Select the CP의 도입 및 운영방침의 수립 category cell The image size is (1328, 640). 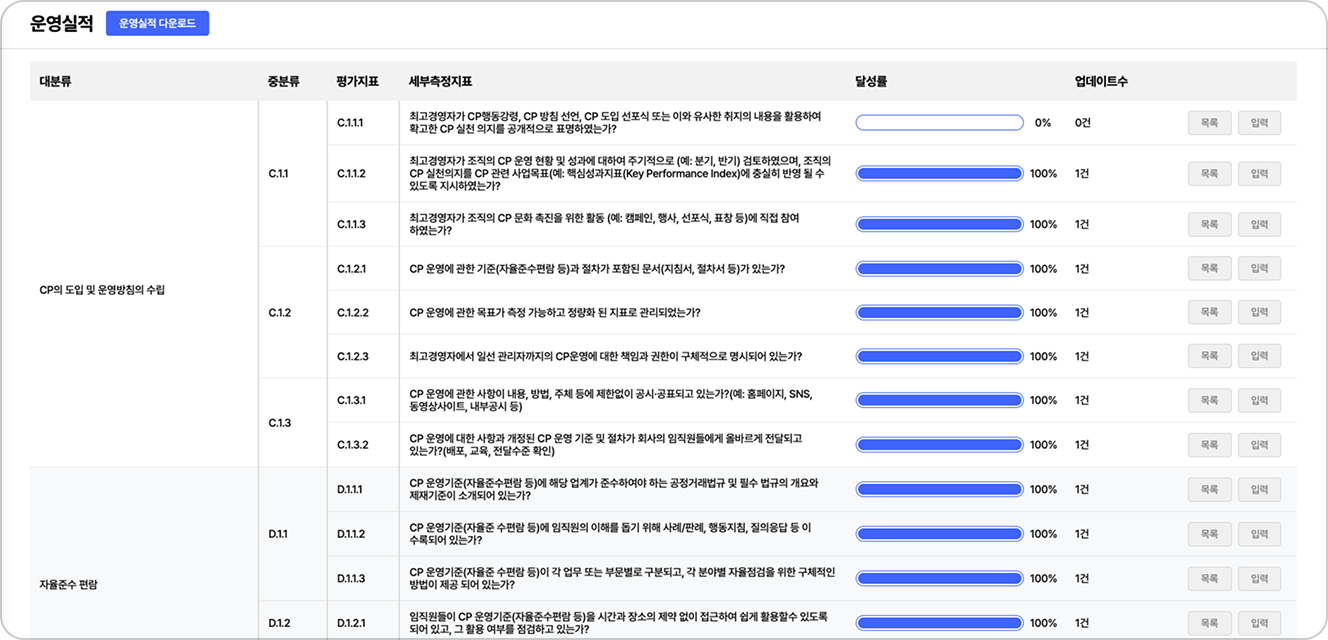(x=102, y=290)
